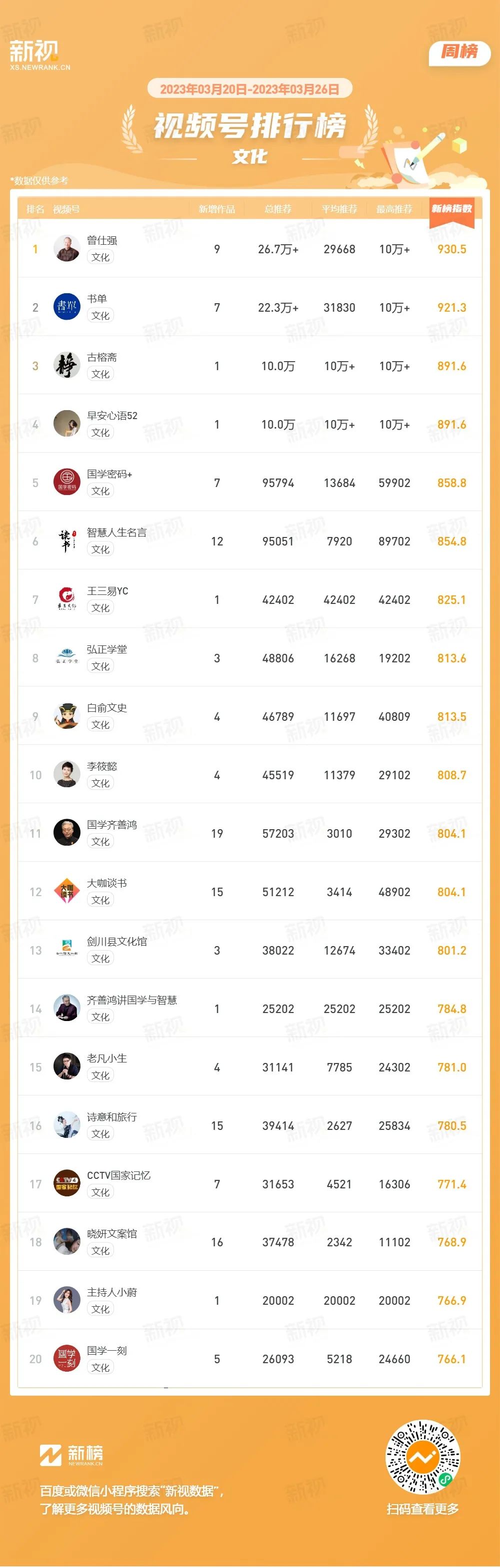Click the 总推荐 column header
Viewport: 500px width, 1568px height.
[x=278, y=209]
